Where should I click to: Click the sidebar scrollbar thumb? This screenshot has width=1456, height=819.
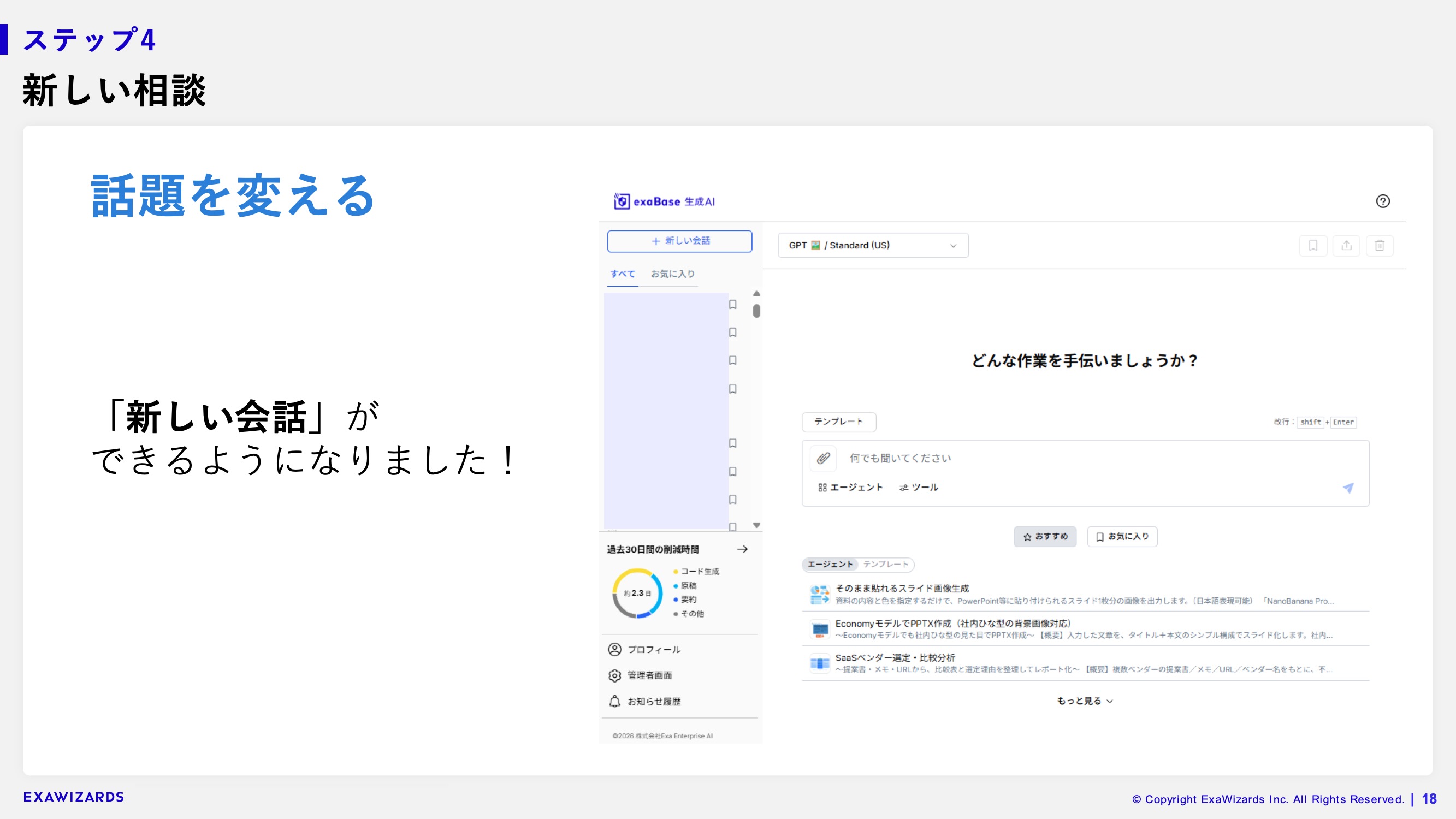coord(756,311)
